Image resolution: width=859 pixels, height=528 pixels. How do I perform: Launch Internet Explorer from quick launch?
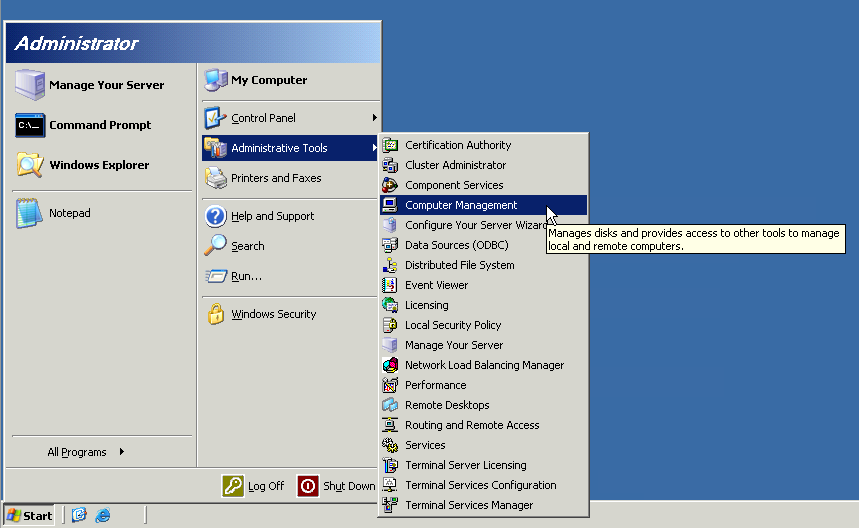coord(103,515)
